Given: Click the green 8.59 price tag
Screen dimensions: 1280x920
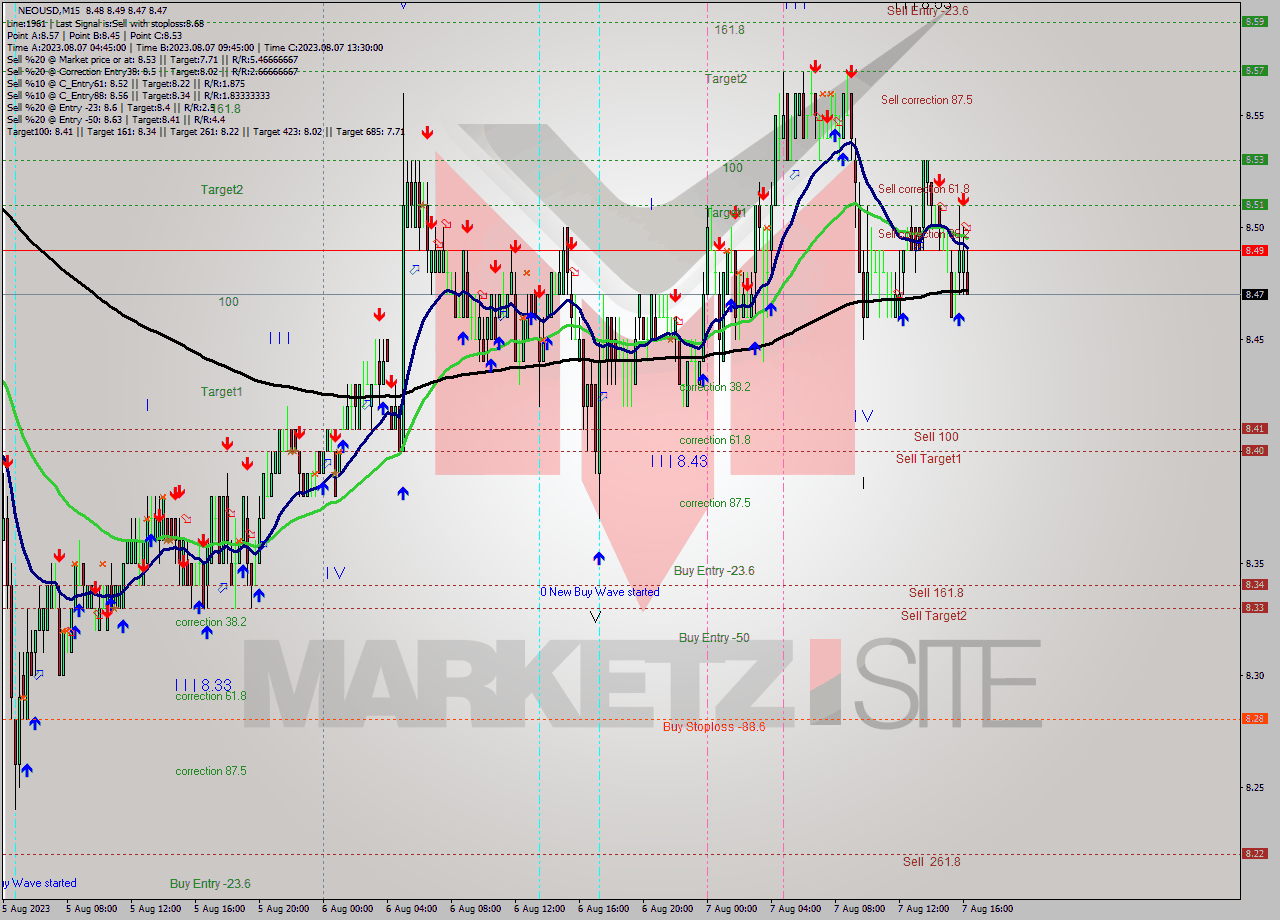Looking at the screenshot, I should click(1255, 21).
